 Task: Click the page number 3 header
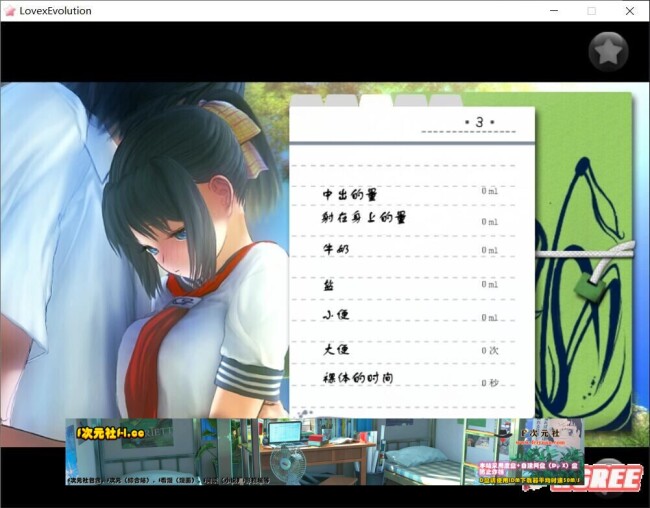pyautogui.click(x=479, y=123)
